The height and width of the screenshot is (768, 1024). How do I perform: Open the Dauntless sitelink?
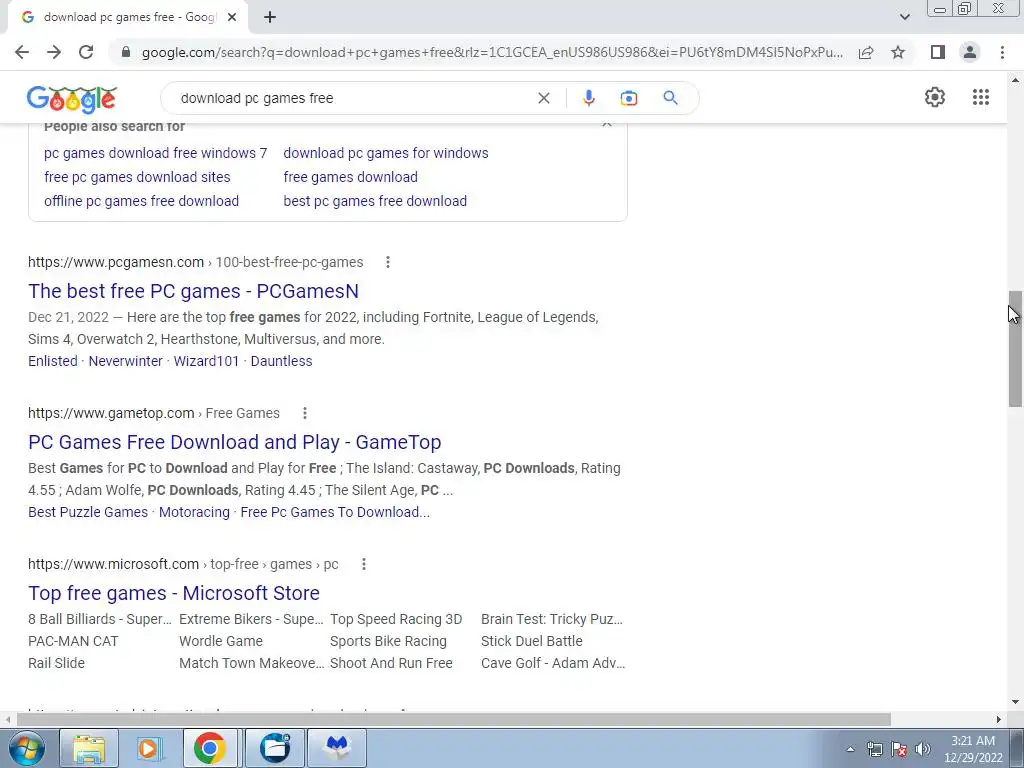[x=281, y=361]
